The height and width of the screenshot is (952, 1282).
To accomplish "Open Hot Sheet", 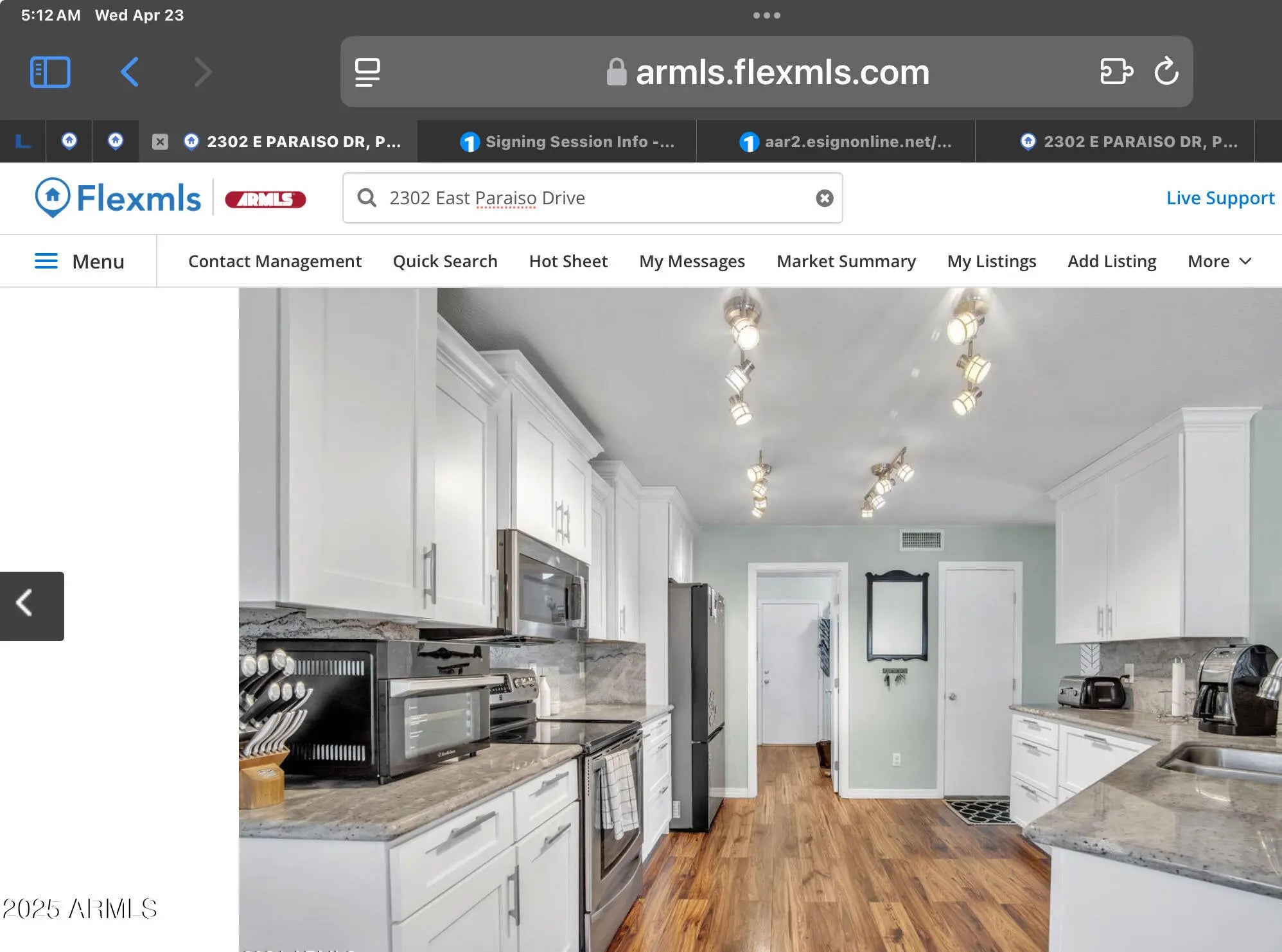I will point(568,261).
